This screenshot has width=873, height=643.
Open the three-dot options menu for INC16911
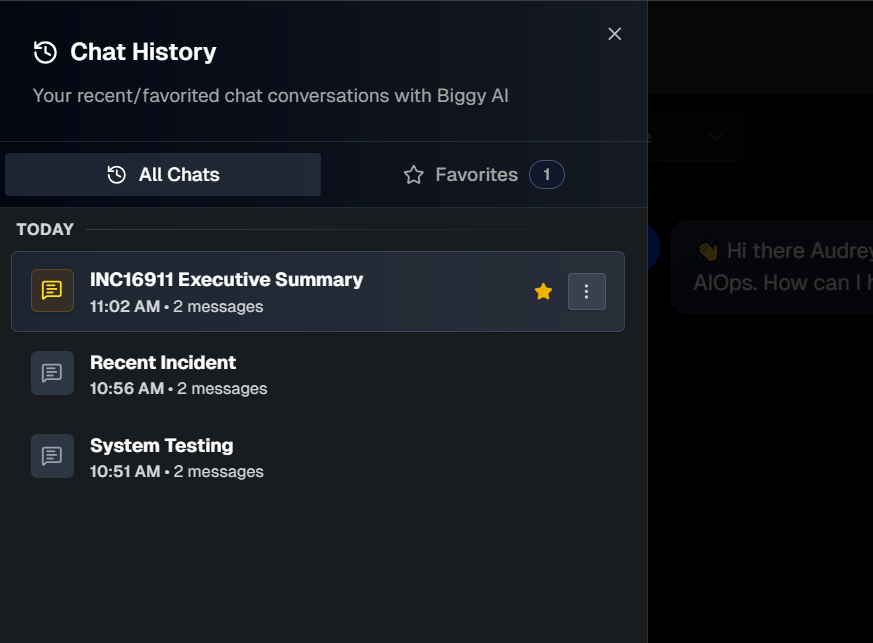(587, 291)
